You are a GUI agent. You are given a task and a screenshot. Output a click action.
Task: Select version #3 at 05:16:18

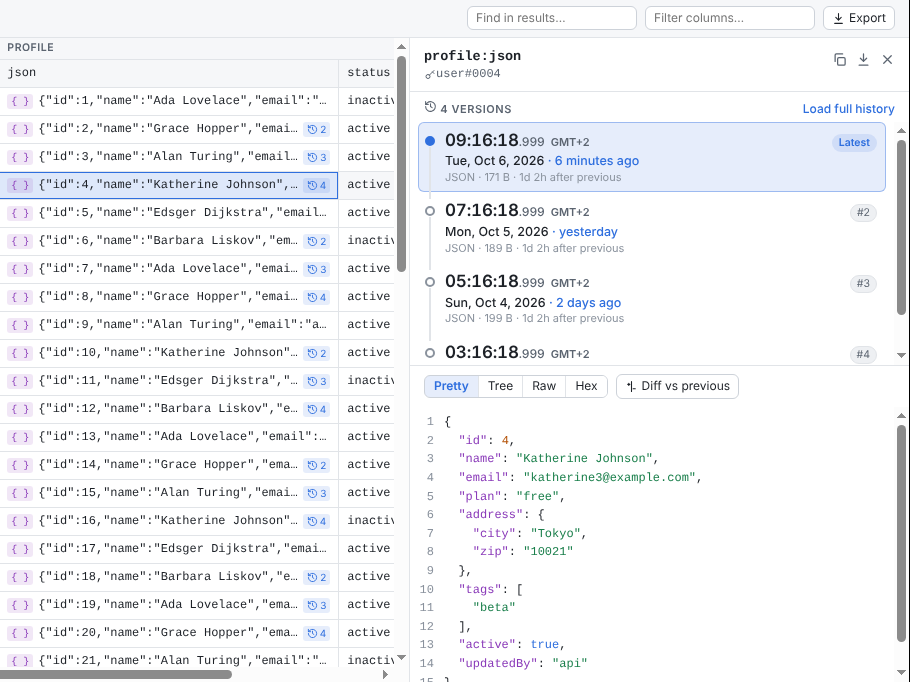click(x=652, y=298)
